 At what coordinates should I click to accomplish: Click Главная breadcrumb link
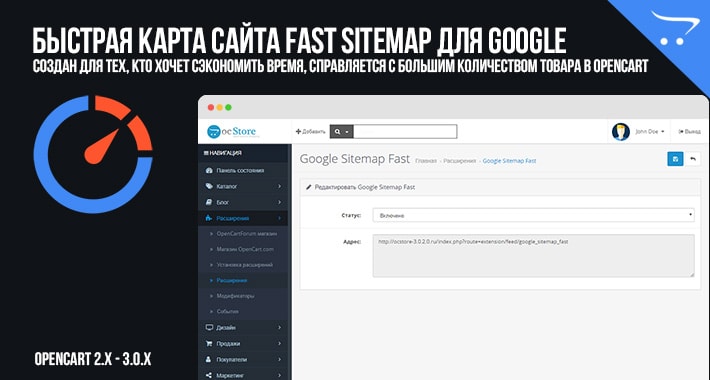tap(426, 161)
